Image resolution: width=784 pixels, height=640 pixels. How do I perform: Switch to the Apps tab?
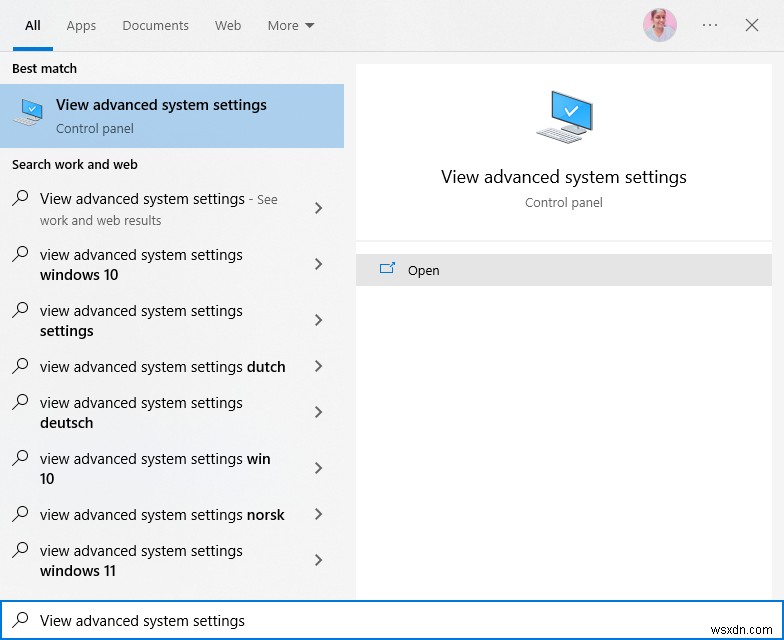coord(81,25)
